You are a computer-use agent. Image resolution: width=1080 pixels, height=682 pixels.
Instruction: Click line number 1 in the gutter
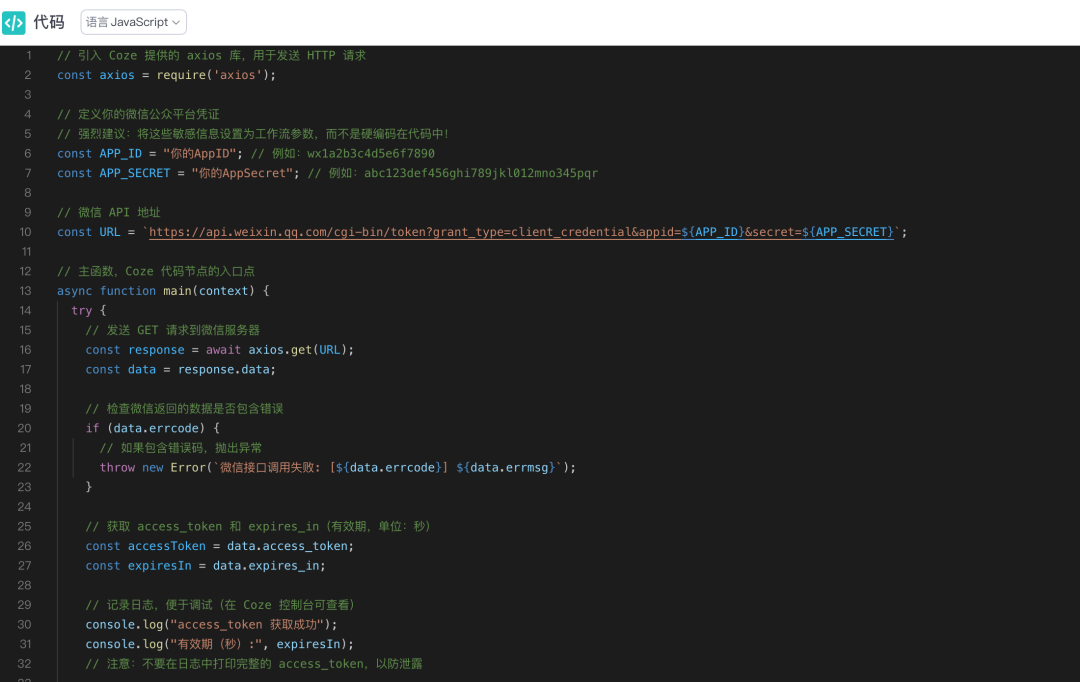pyautogui.click(x=28, y=55)
